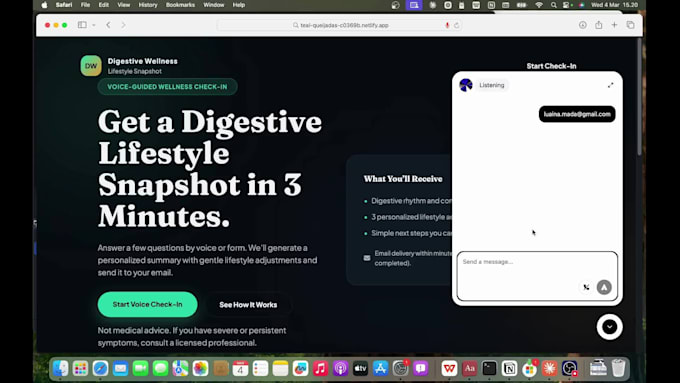Open the Help menu
The width and height of the screenshot is (680, 383).
click(239, 5)
